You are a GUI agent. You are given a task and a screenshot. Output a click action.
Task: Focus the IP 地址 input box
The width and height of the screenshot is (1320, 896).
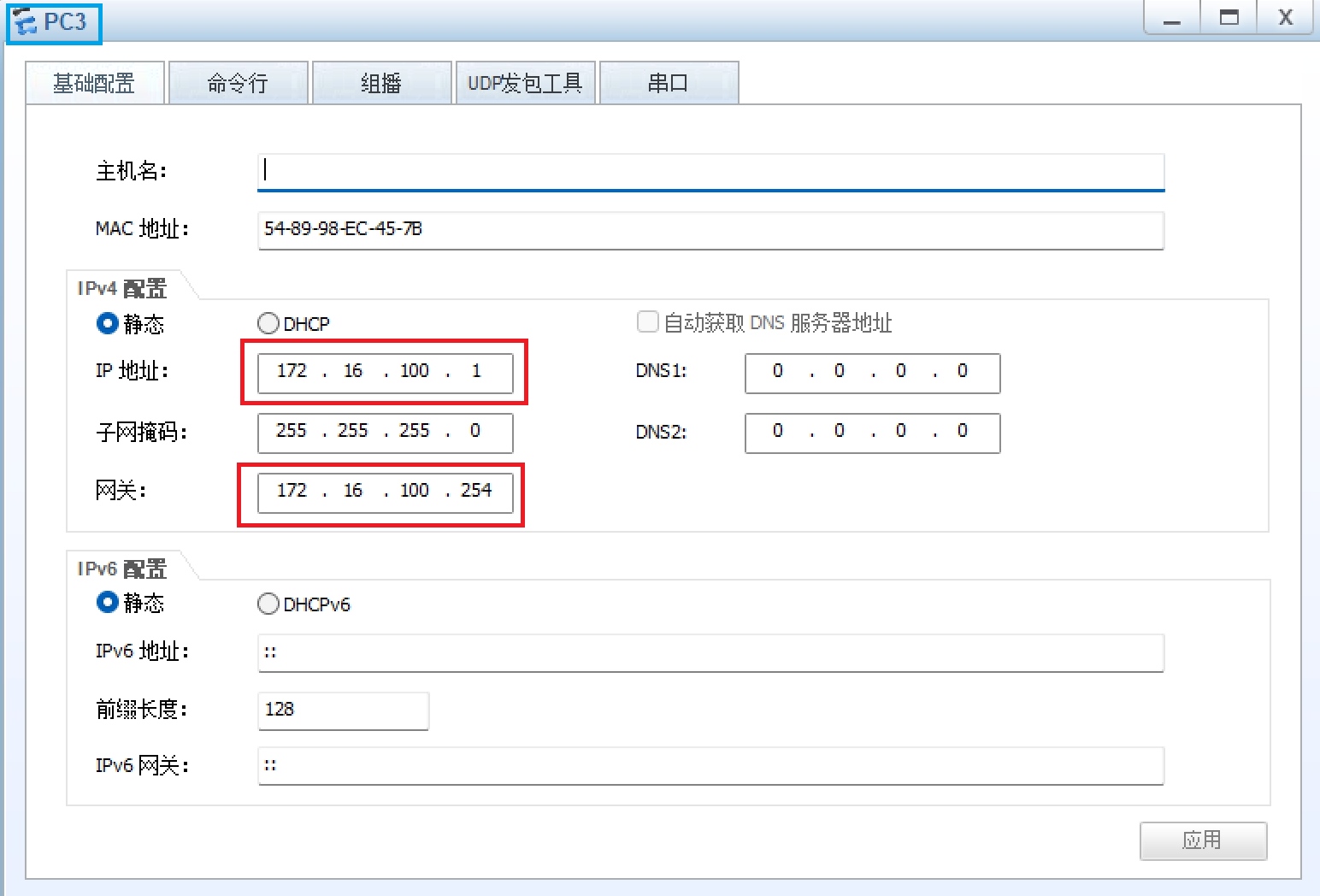[385, 372]
